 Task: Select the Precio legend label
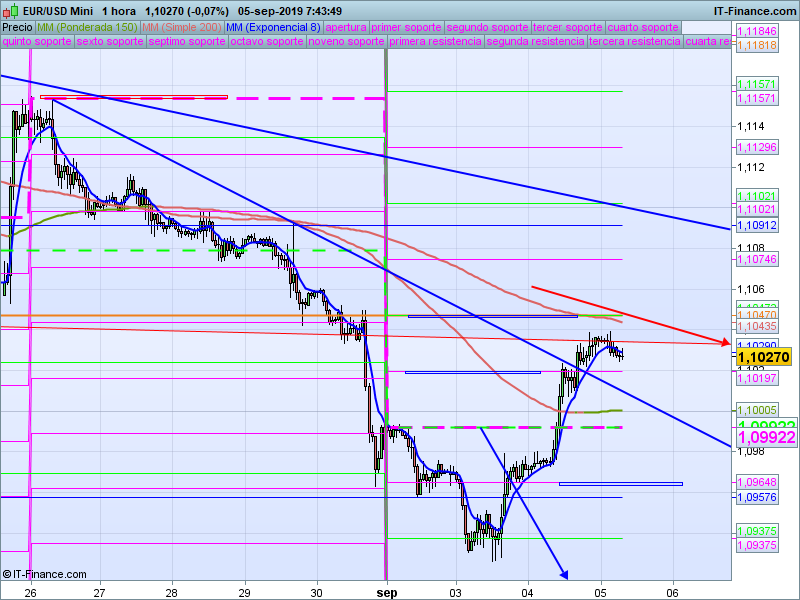[17, 27]
